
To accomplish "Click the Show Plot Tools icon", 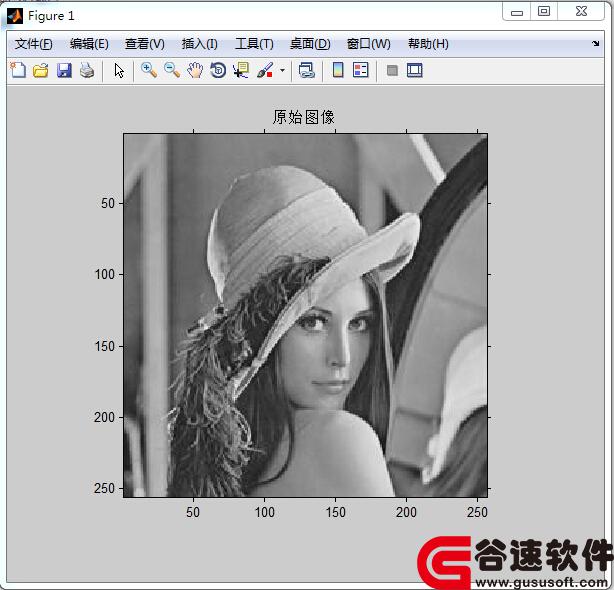I will point(415,70).
